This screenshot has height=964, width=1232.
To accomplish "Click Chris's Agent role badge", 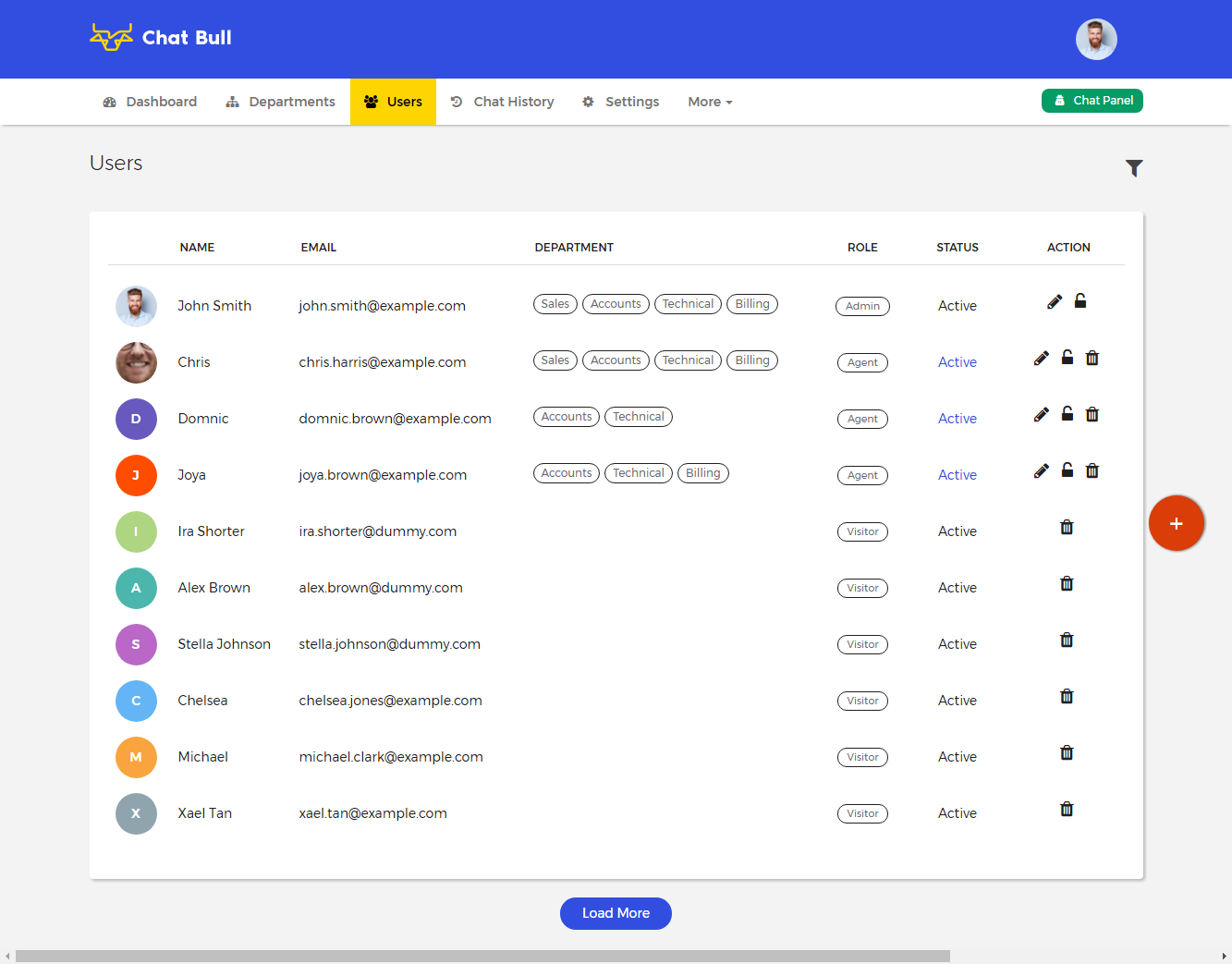I will 862,362.
